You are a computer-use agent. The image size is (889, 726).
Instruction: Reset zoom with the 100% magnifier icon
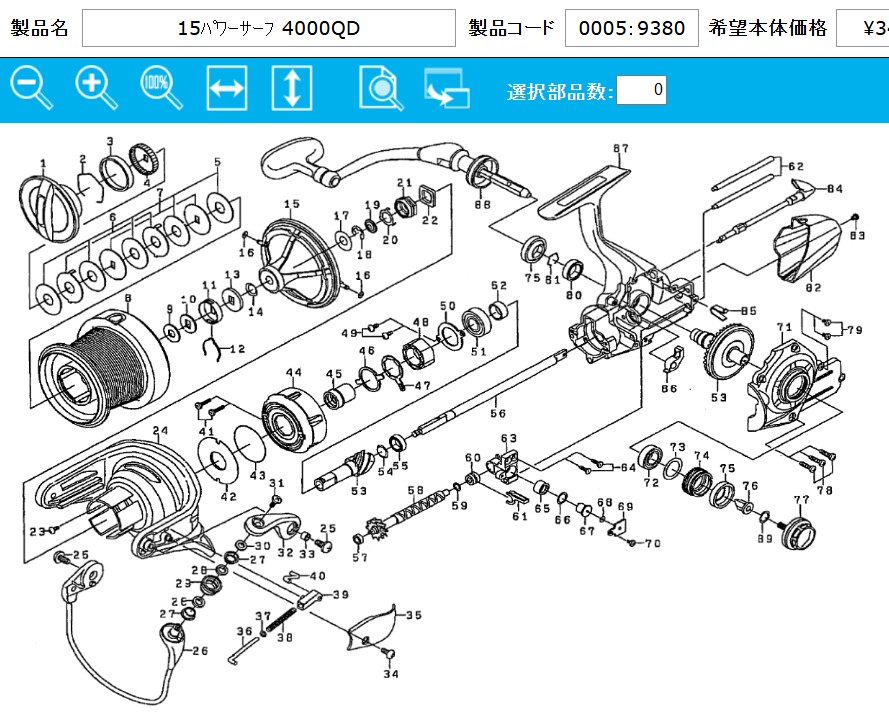coord(162,88)
